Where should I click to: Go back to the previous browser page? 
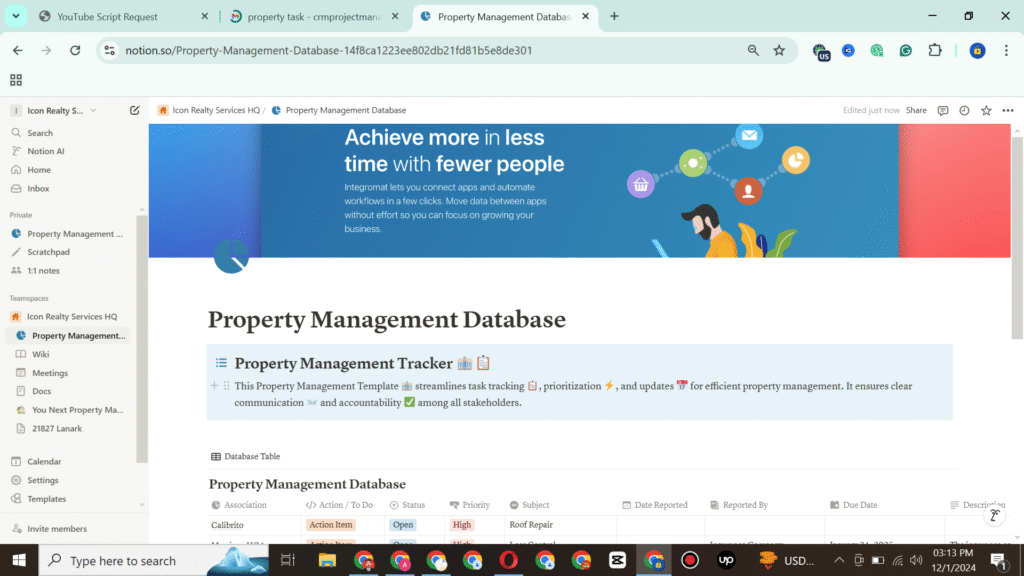click(18, 50)
